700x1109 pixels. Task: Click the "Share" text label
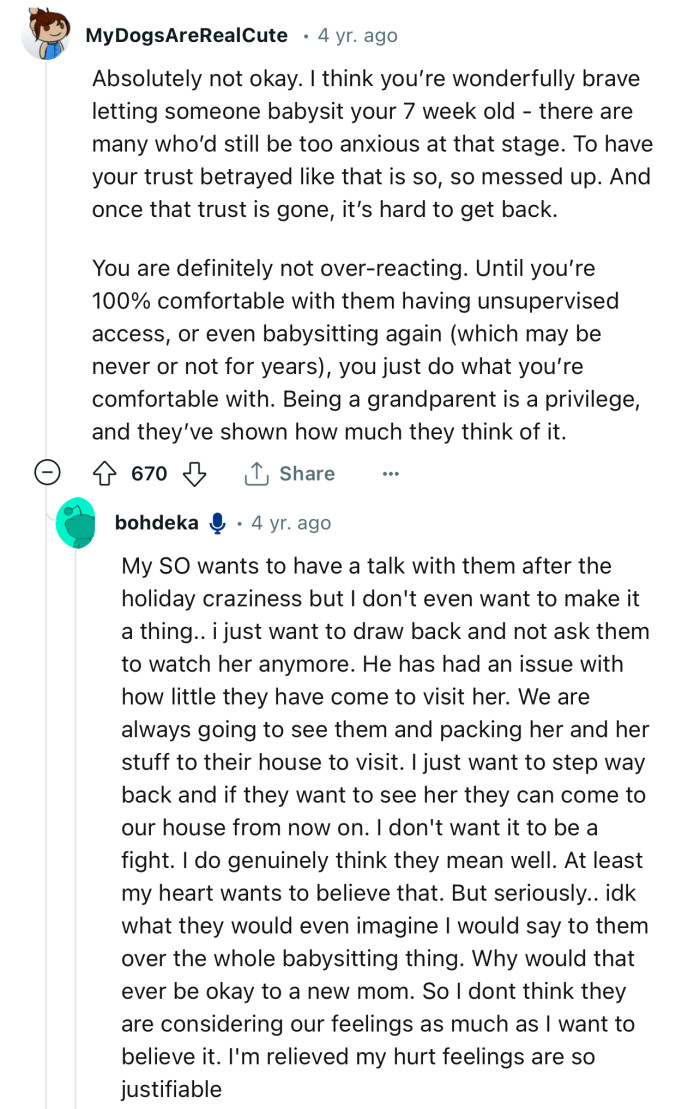[x=305, y=473]
